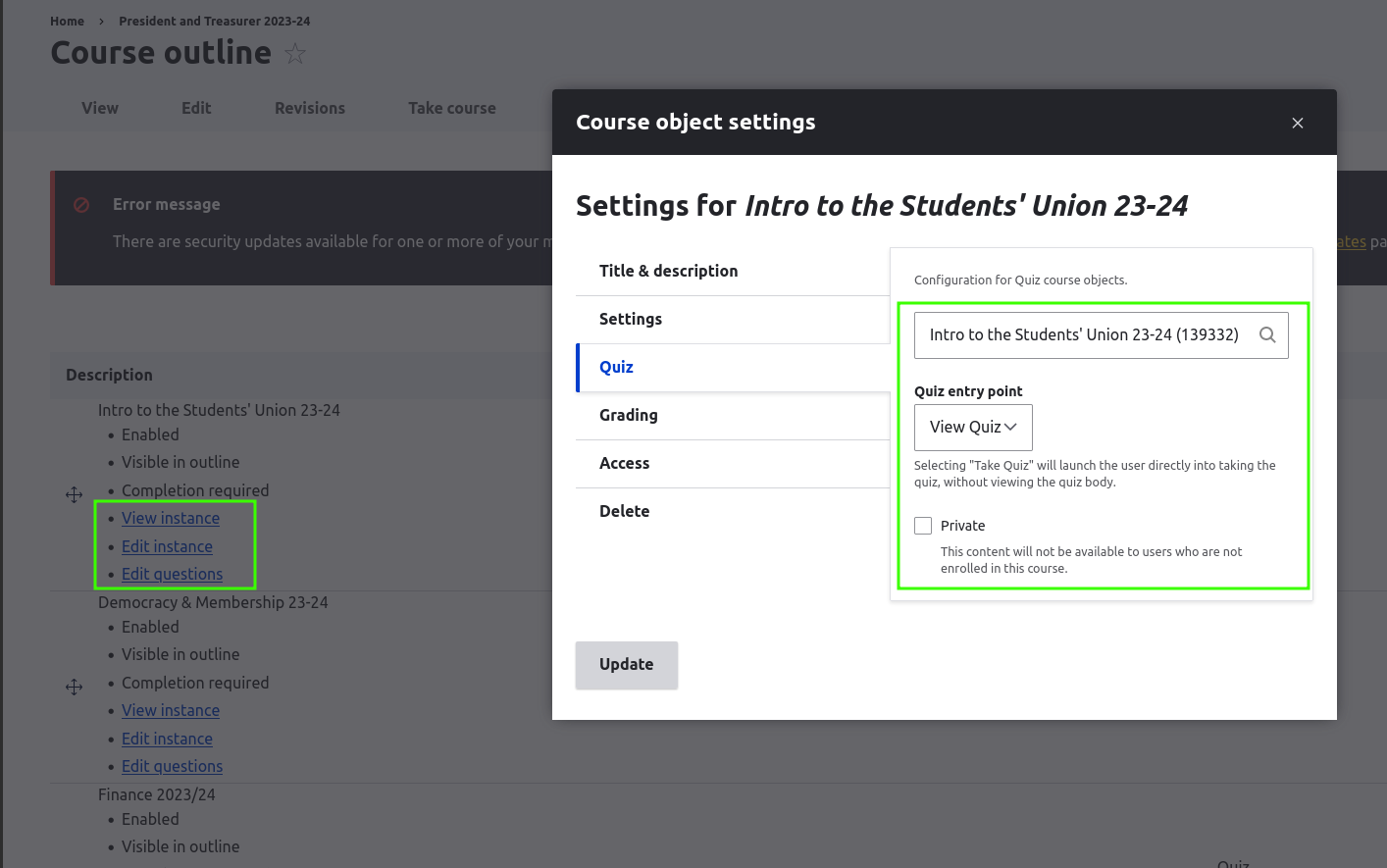The height and width of the screenshot is (868, 1387).
Task: Open the Quiz entry point dropdown
Action: coord(972,428)
